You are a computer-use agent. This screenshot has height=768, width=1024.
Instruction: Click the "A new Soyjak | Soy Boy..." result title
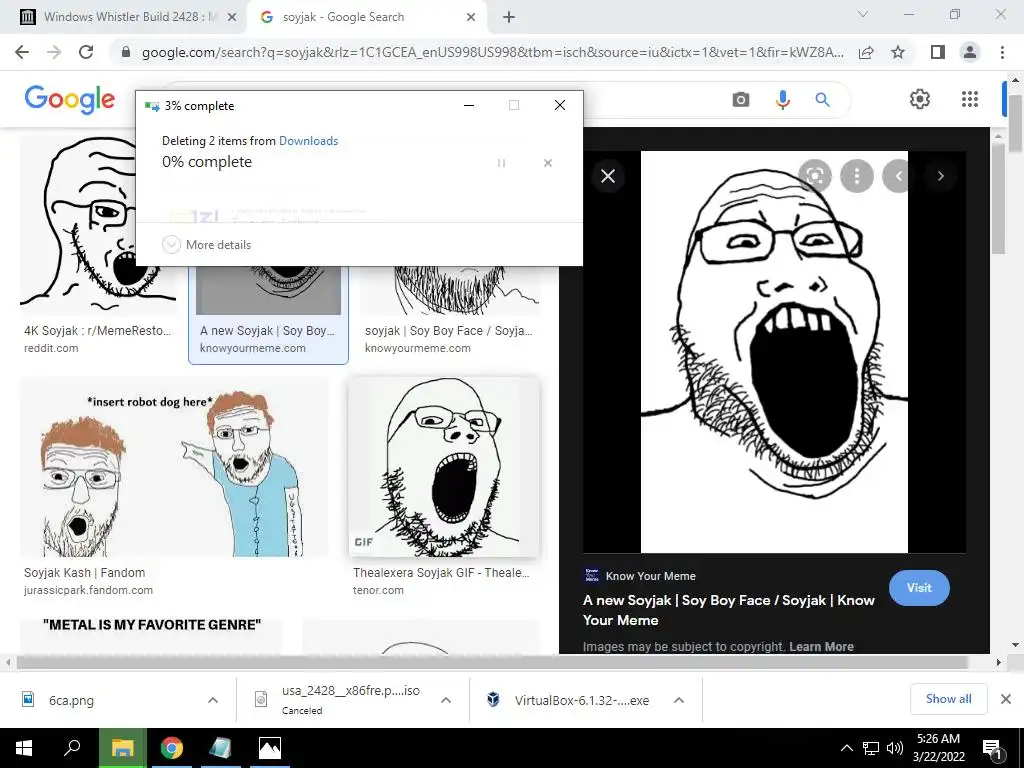tap(267, 330)
